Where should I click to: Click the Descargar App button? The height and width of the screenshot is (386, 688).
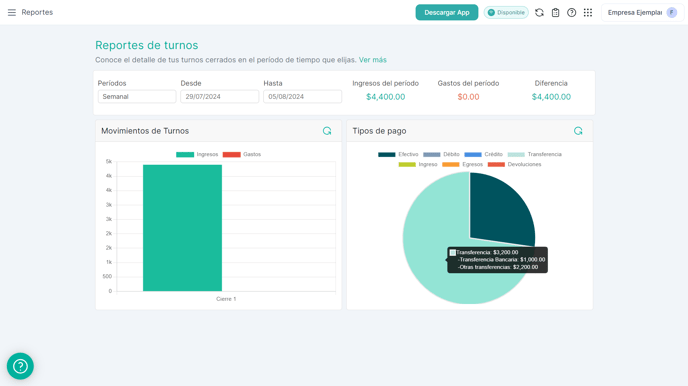[447, 12]
